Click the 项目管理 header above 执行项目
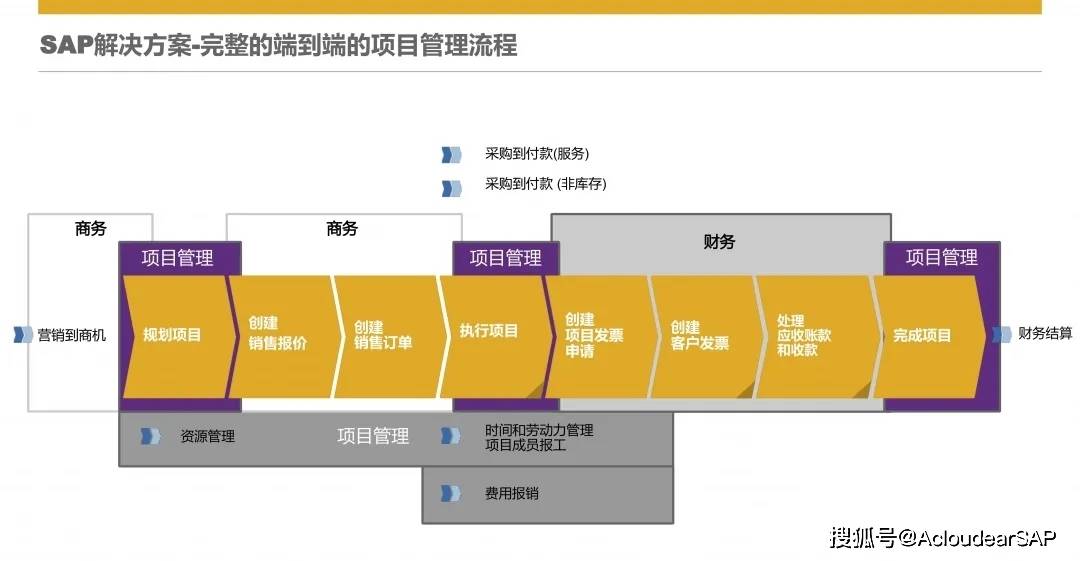 (x=506, y=258)
